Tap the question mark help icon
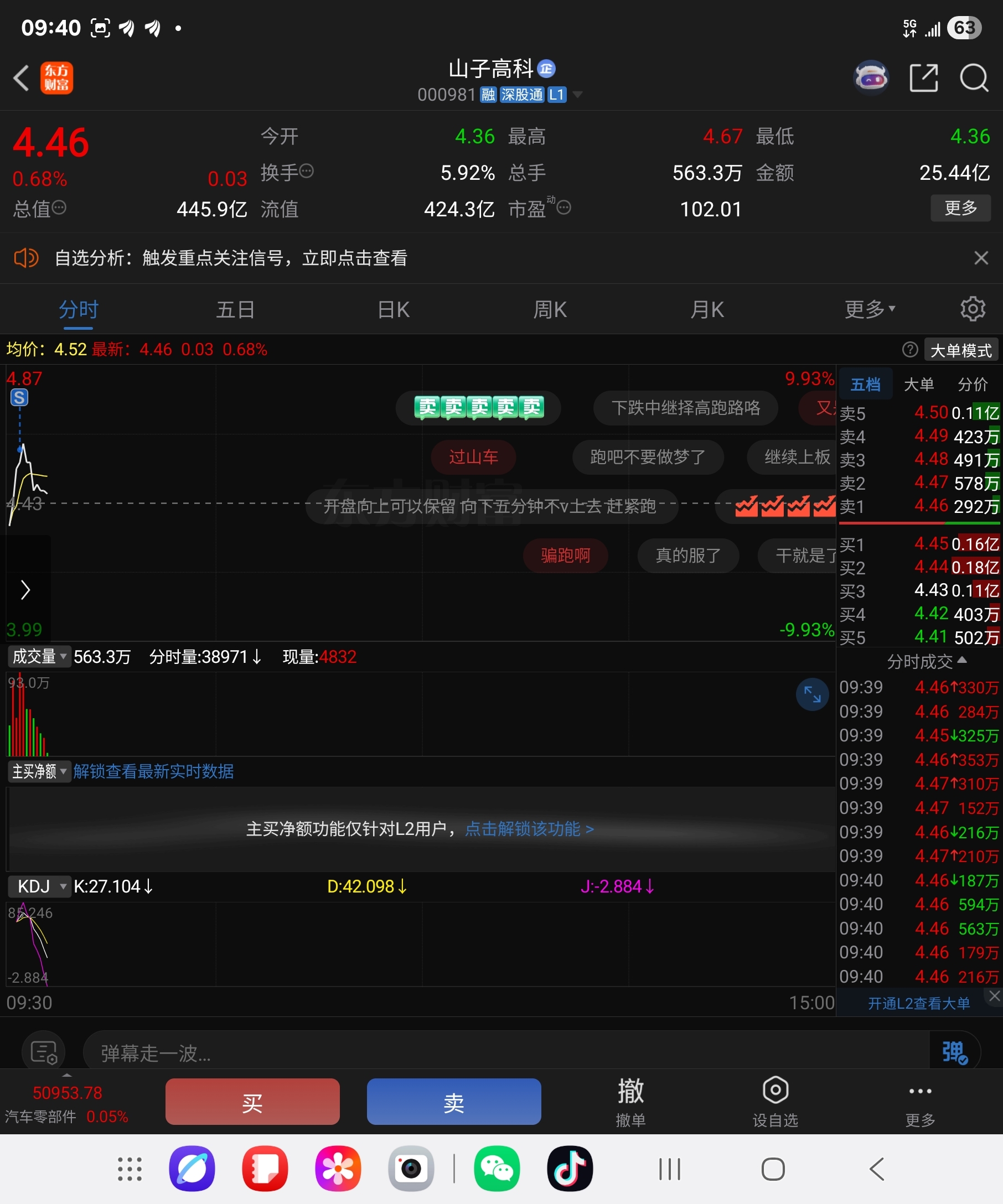 click(x=909, y=349)
